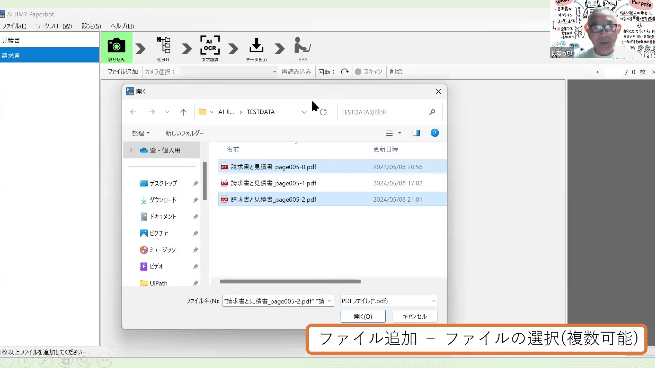Screen dimensions: 655x368
Task: Select file page005-1.pdf
Action: [x=332, y=183]
